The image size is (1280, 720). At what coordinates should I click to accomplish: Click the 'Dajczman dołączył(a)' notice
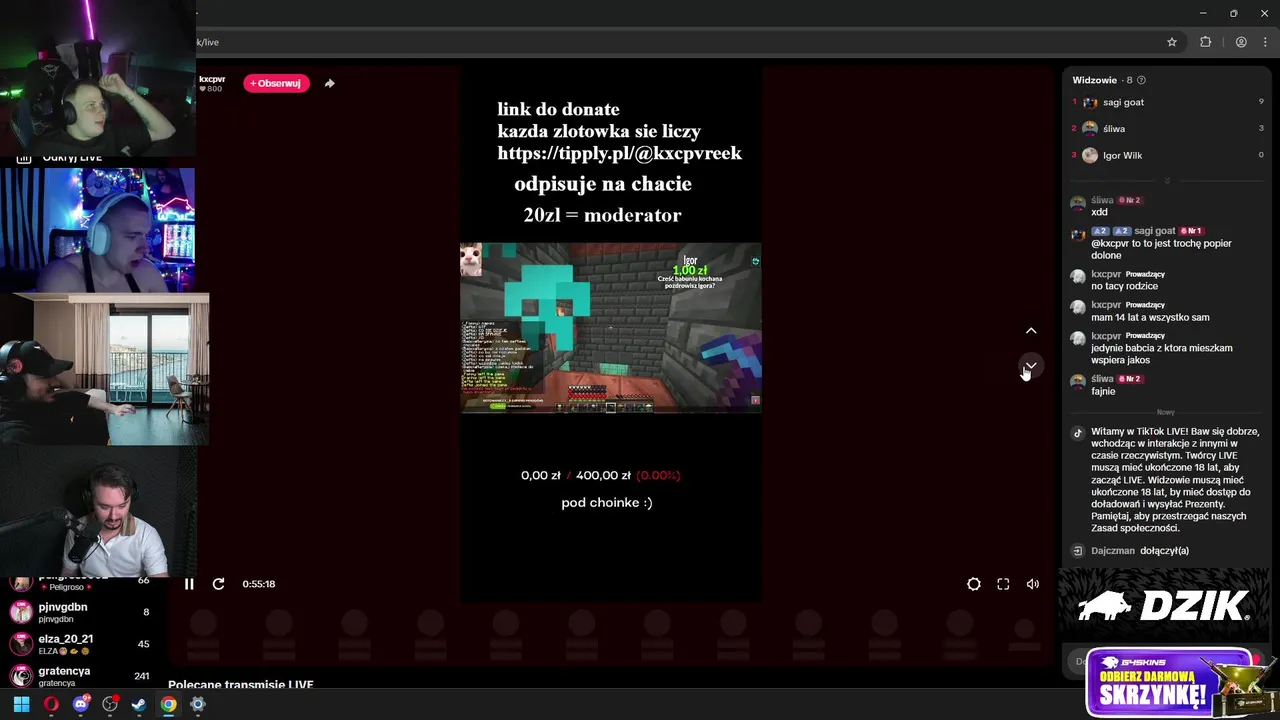coord(1140,551)
